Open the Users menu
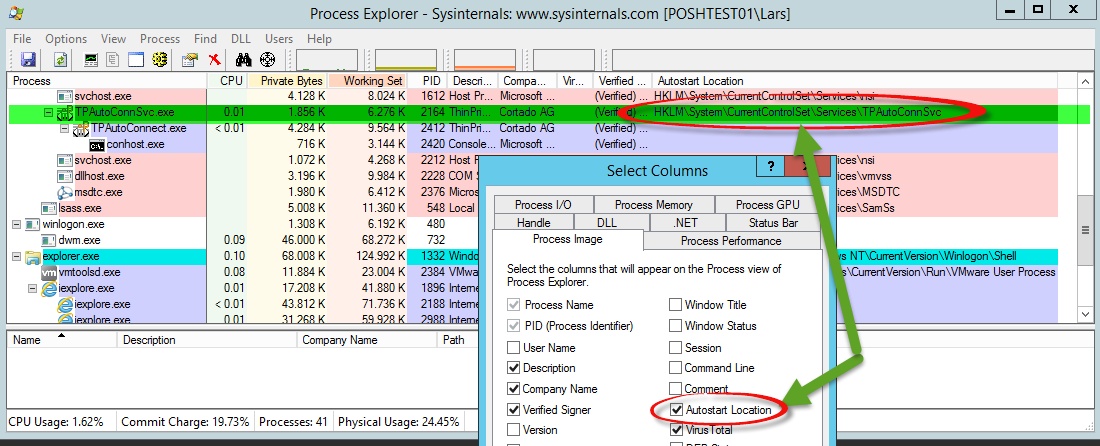Screen dimensions: 1100x446 click(x=279, y=39)
